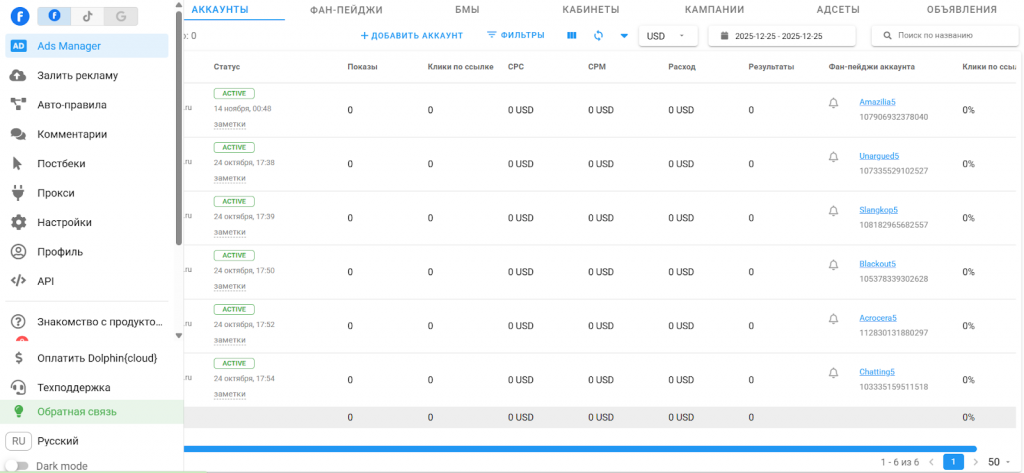Open Авто-правила in the sidebar

coord(71,105)
